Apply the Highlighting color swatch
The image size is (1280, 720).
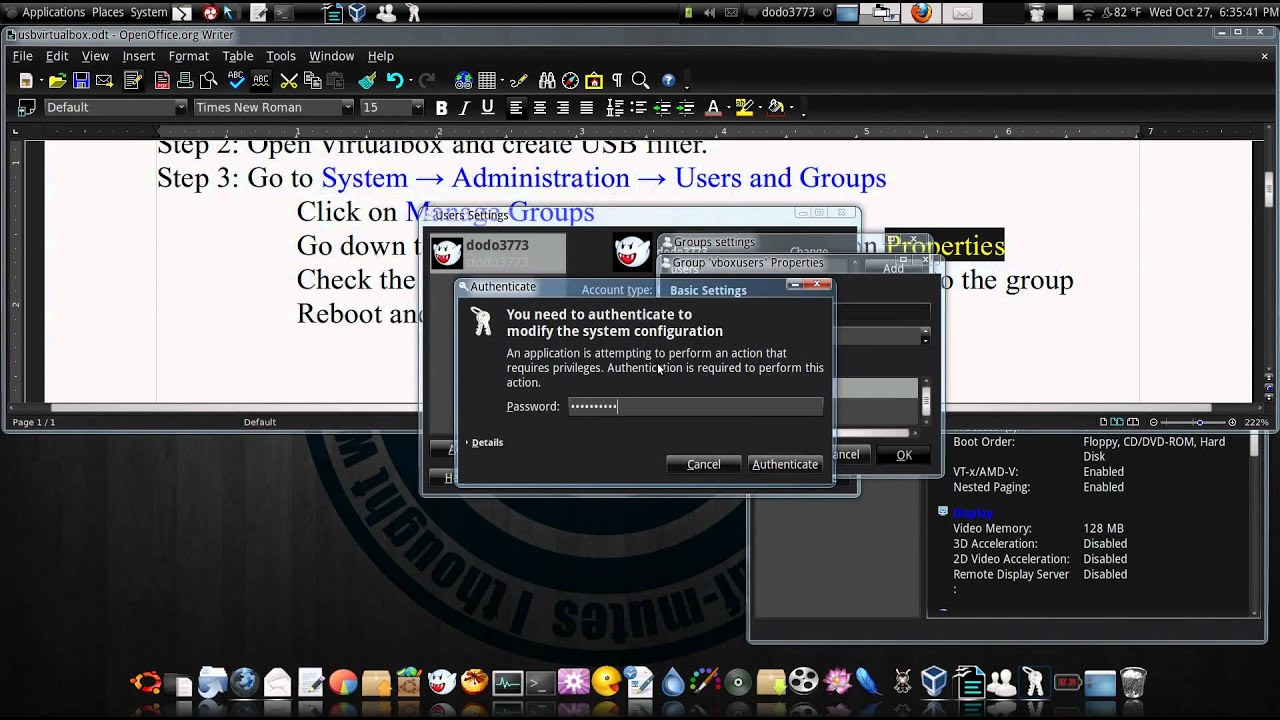(x=744, y=107)
